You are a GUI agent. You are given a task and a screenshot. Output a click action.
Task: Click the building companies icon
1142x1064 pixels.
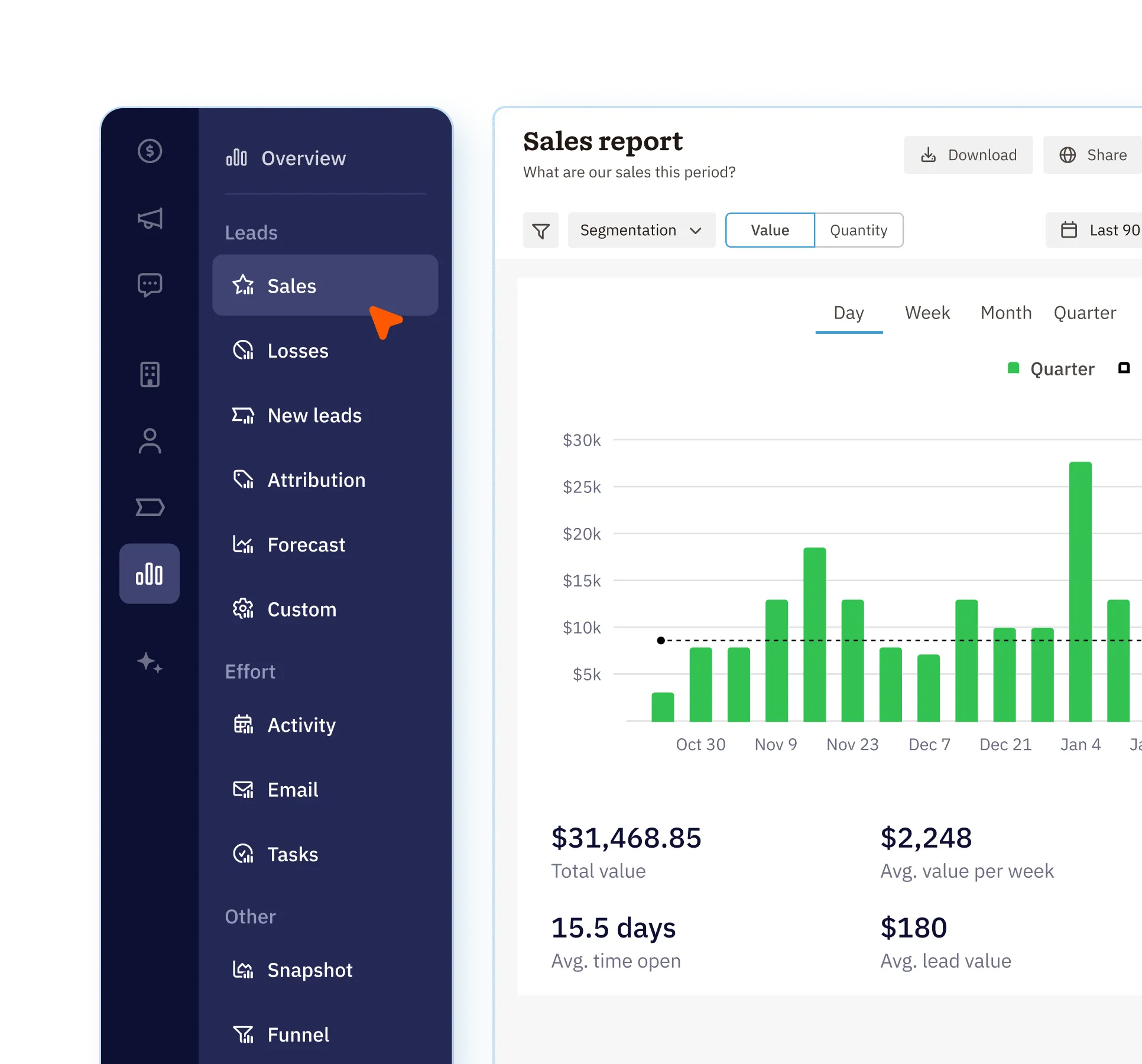click(x=150, y=374)
